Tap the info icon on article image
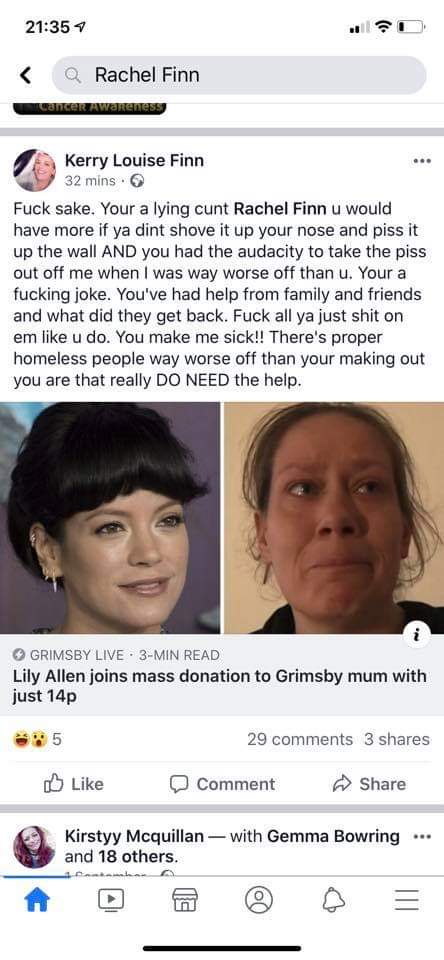Image resolution: width=444 pixels, height=960 pixels. point(417,636)
